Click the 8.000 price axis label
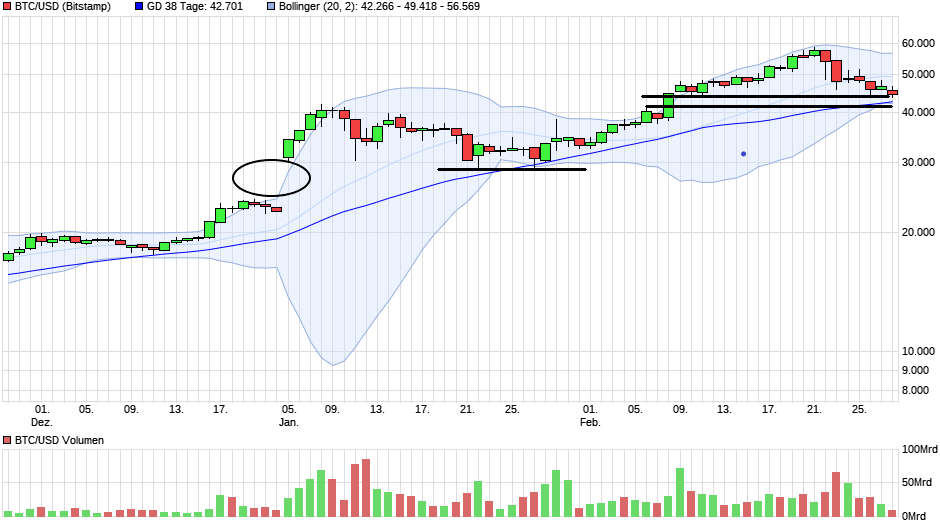The height and width of the screenshot is (526, 940). point(915,390)
